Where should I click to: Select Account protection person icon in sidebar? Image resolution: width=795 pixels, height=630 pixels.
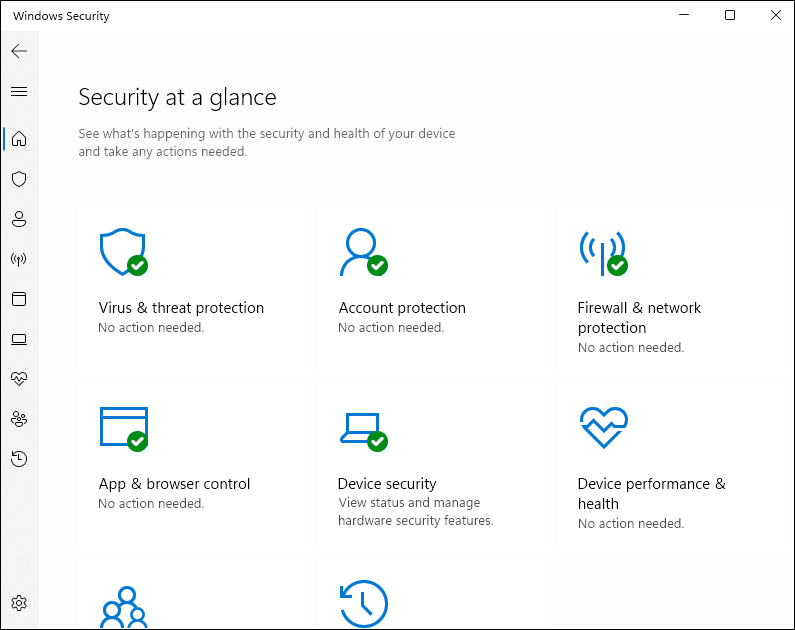[19, 219]
